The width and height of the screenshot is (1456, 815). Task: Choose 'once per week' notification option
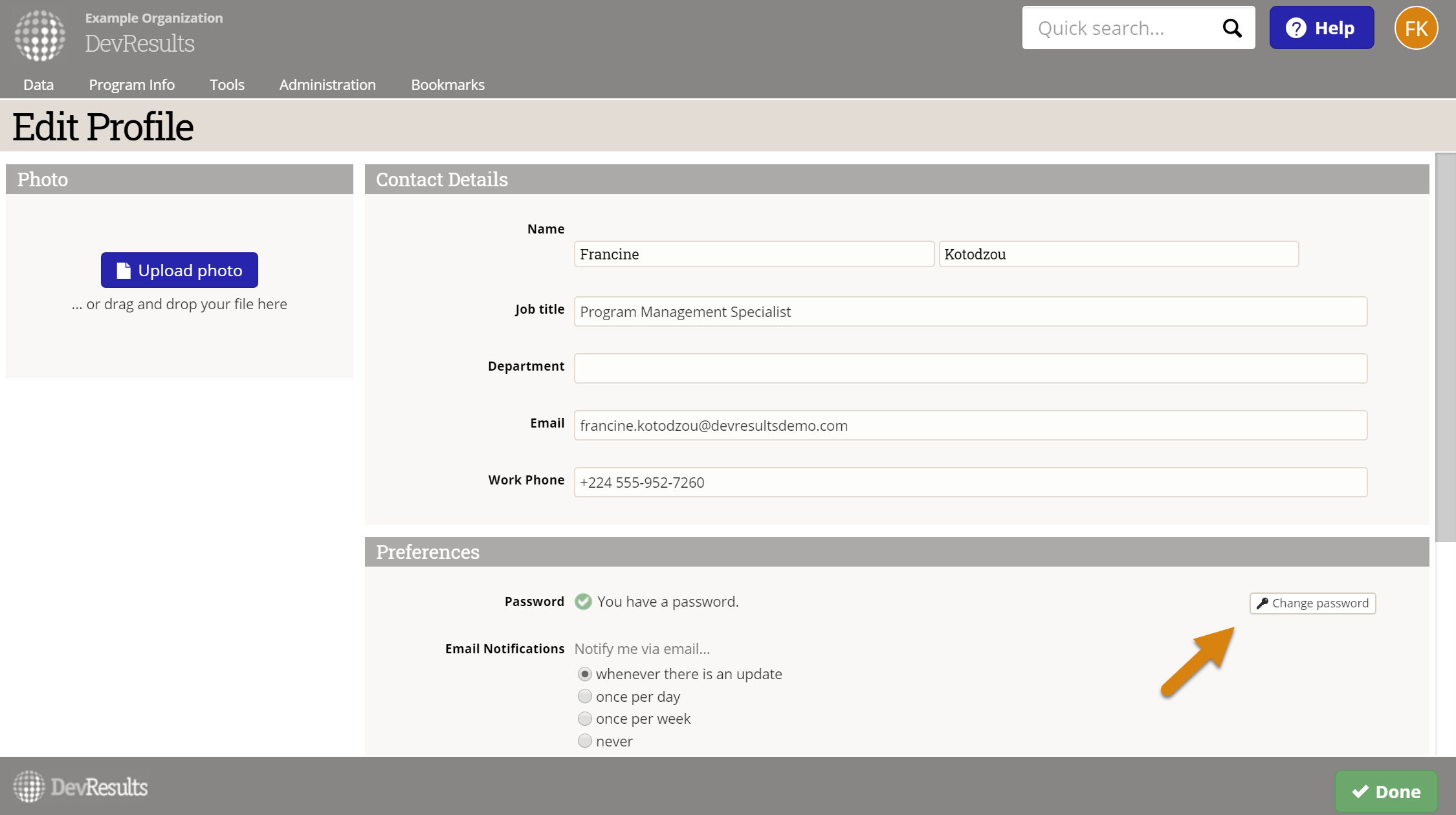(x=584, y=719)
